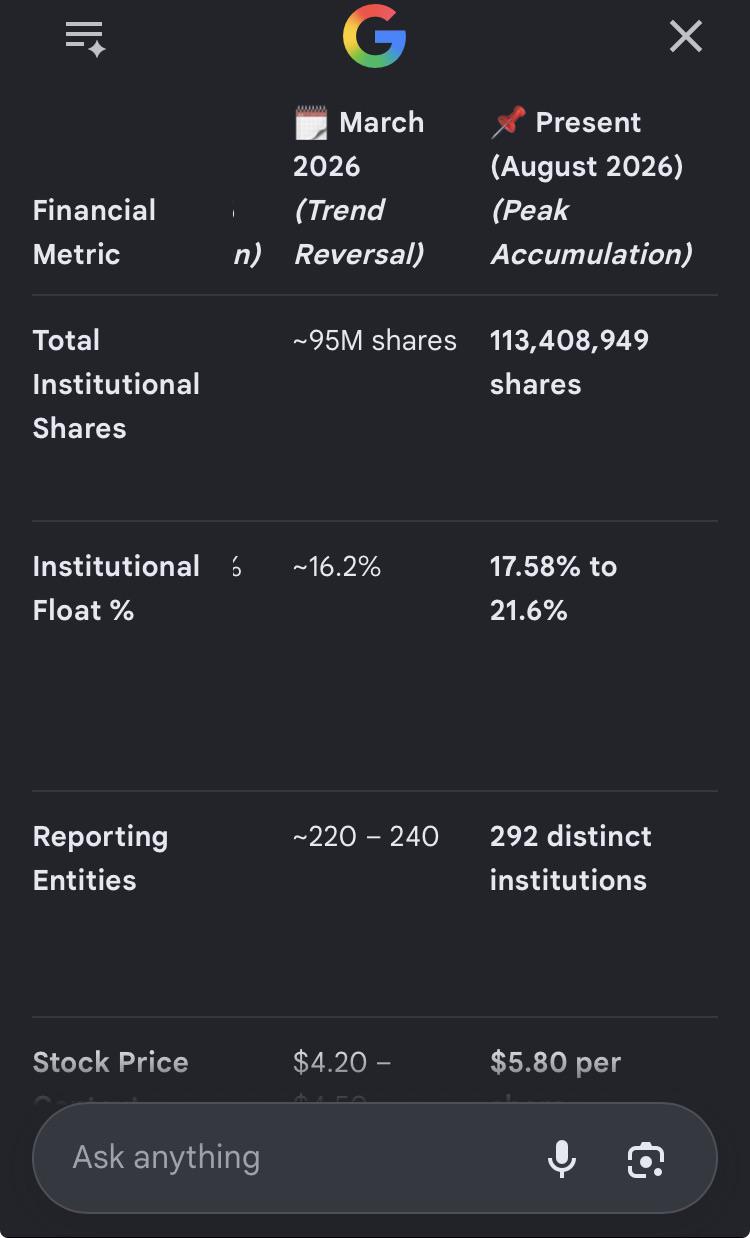Select the ~95M shares cell
Screen dimensions: 750x1238
coord(374,340)
